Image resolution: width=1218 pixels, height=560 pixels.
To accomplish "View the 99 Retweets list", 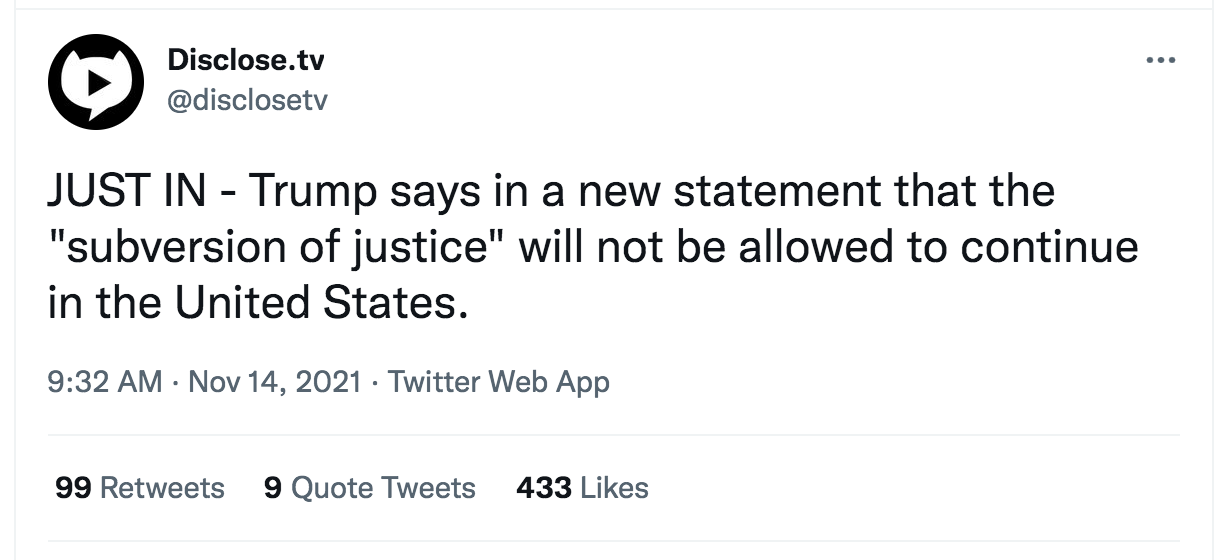I will (x=140, y=488).
